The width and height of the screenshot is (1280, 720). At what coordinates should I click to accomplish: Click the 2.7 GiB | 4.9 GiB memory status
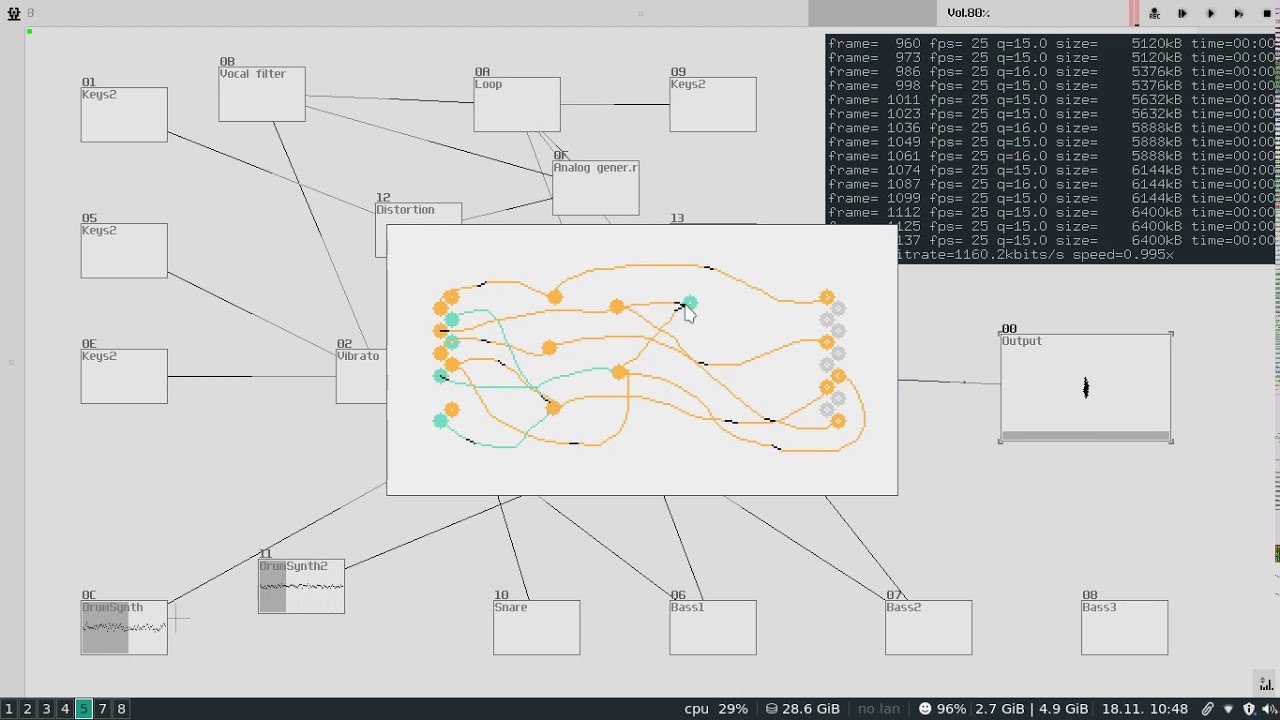pyautogui.click(x=1031, y=709)
